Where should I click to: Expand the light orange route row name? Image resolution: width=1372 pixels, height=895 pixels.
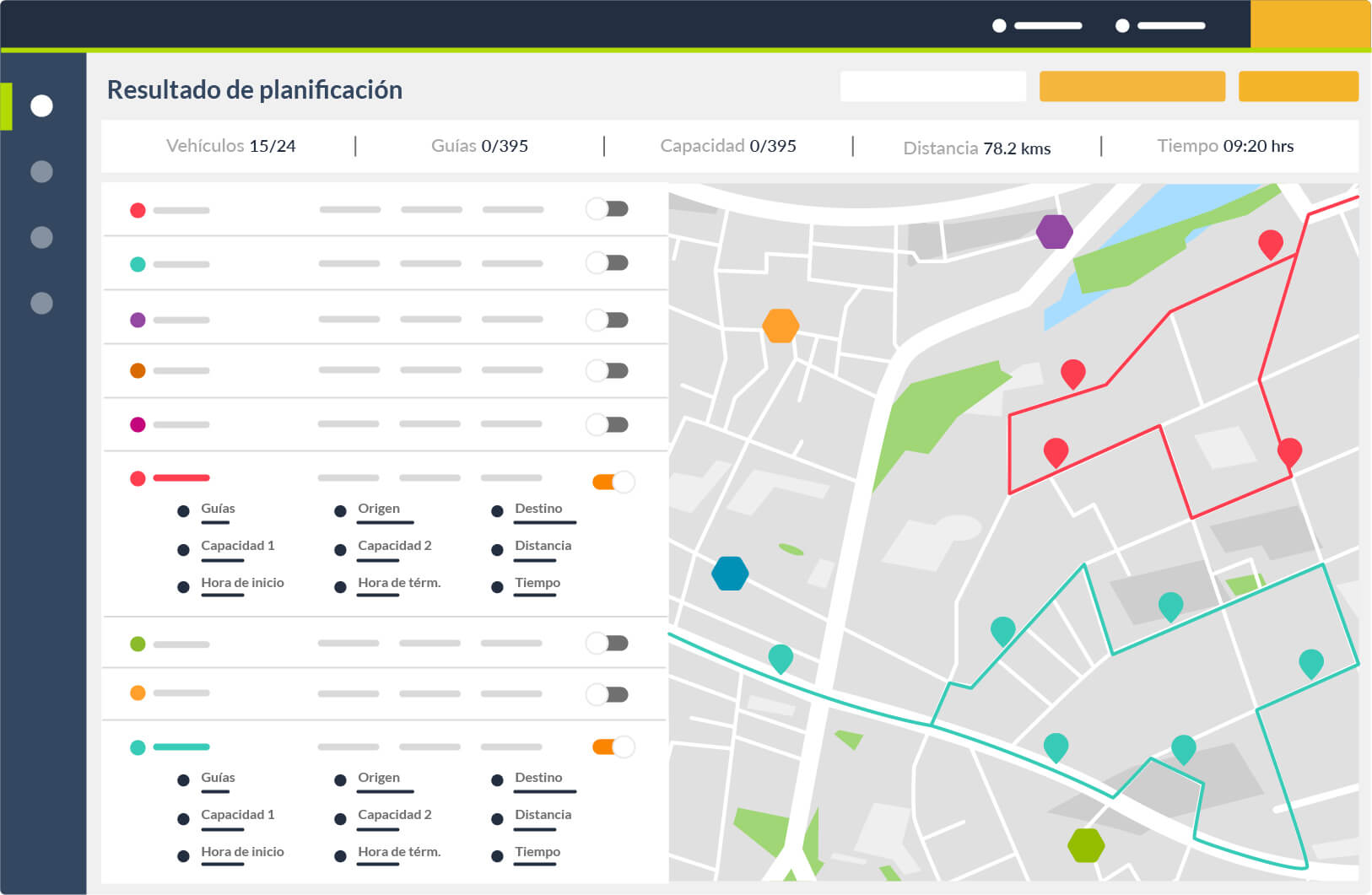point(181,693)
